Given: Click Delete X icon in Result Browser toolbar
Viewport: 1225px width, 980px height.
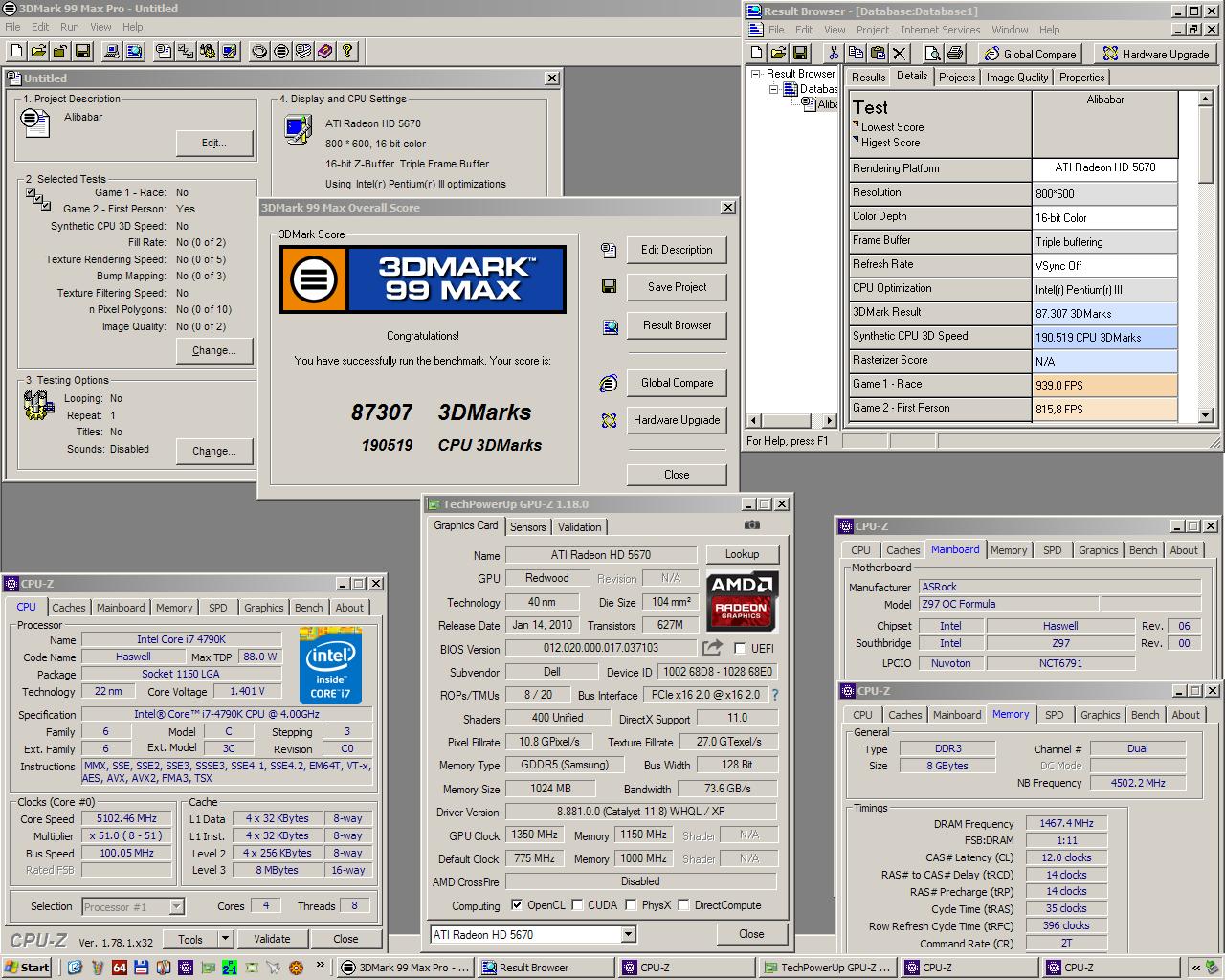Looking at the screenshot, I should tap(900, 54).
